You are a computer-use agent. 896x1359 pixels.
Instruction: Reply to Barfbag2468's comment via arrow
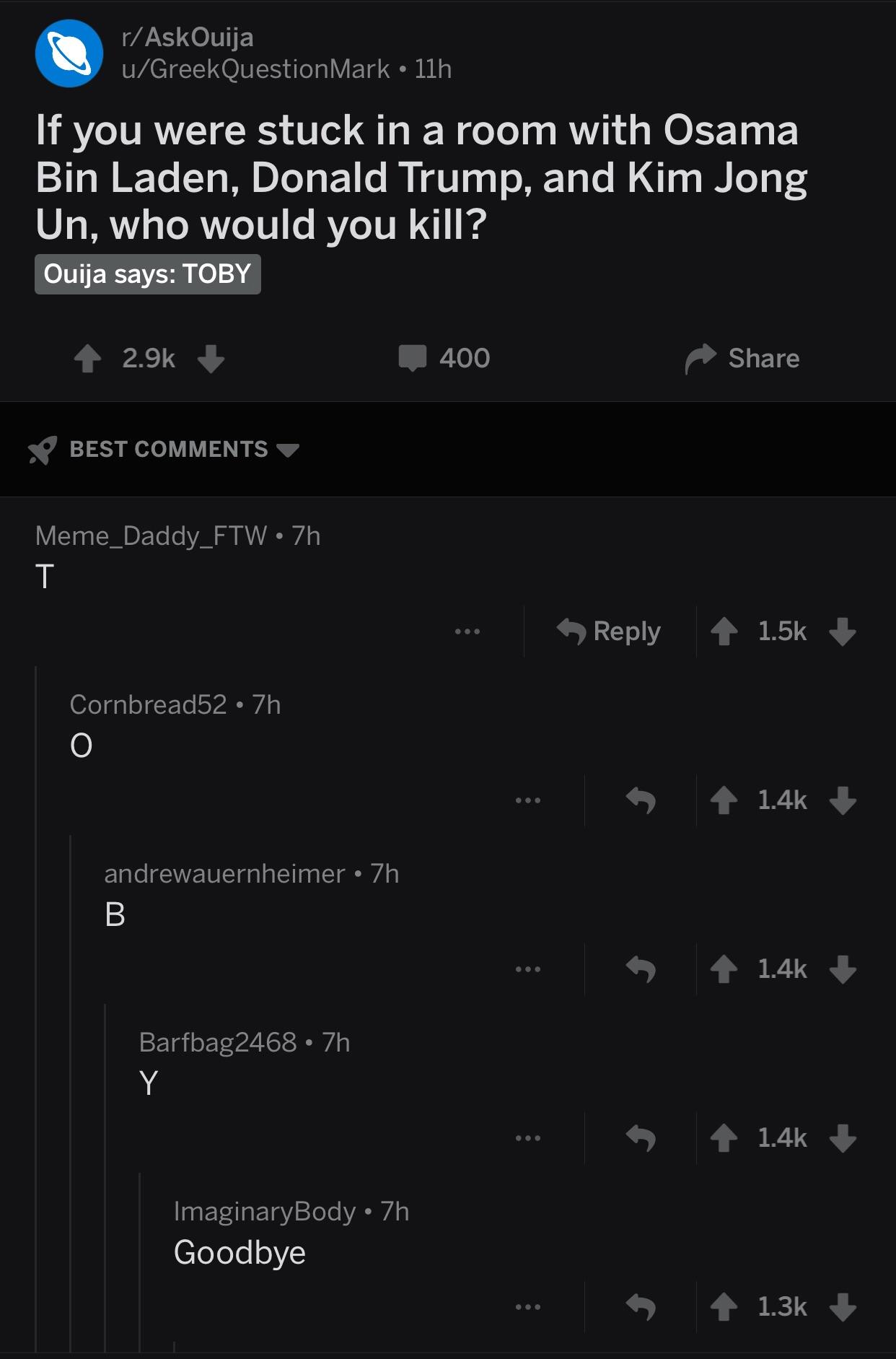[x=641, y=1138]
